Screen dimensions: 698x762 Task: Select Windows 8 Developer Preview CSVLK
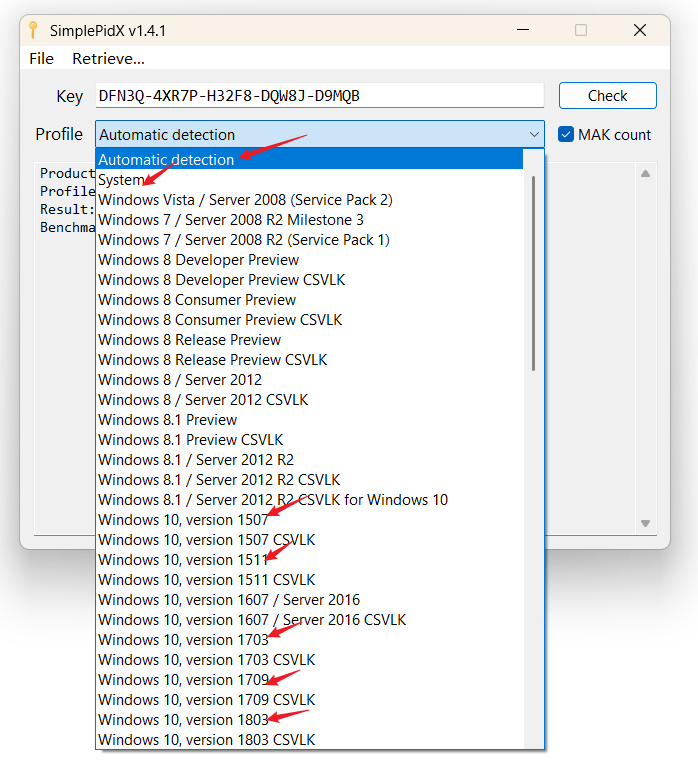309,279
